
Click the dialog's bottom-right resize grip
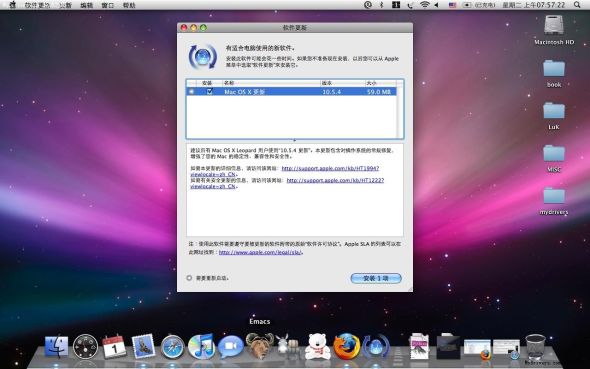pyautogui.click(x=409, y=289)
